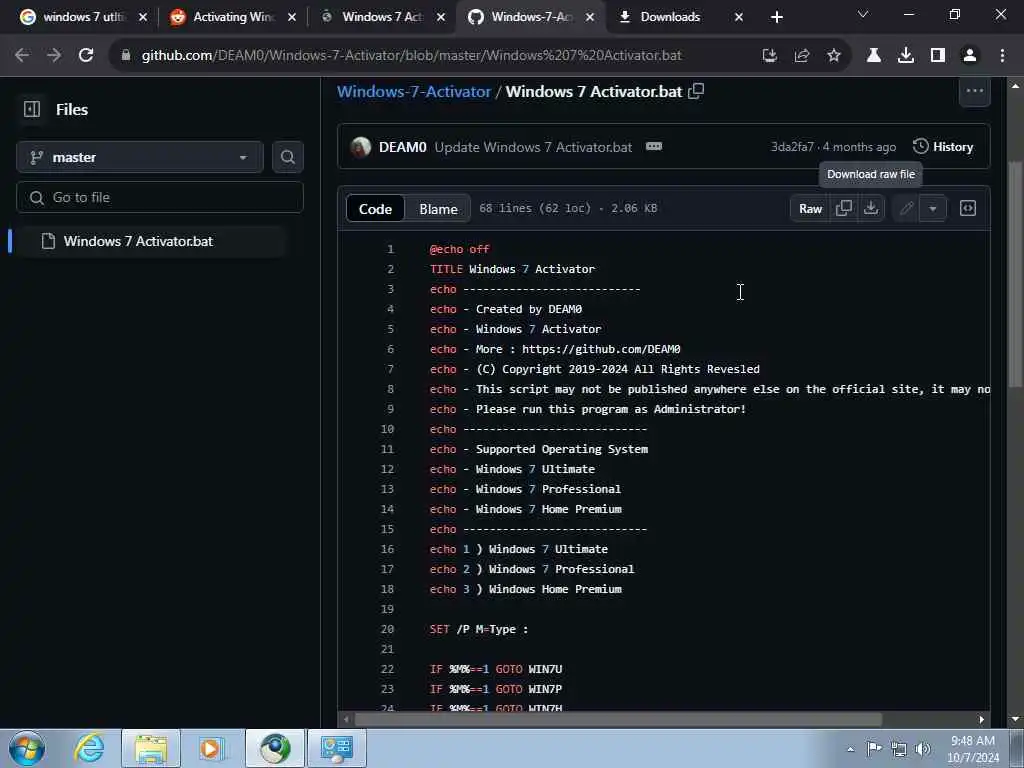This screenshot has height=768, width=1024.
Task: Open commit hash 3da2fa7
Action: (x=792, y=147)
